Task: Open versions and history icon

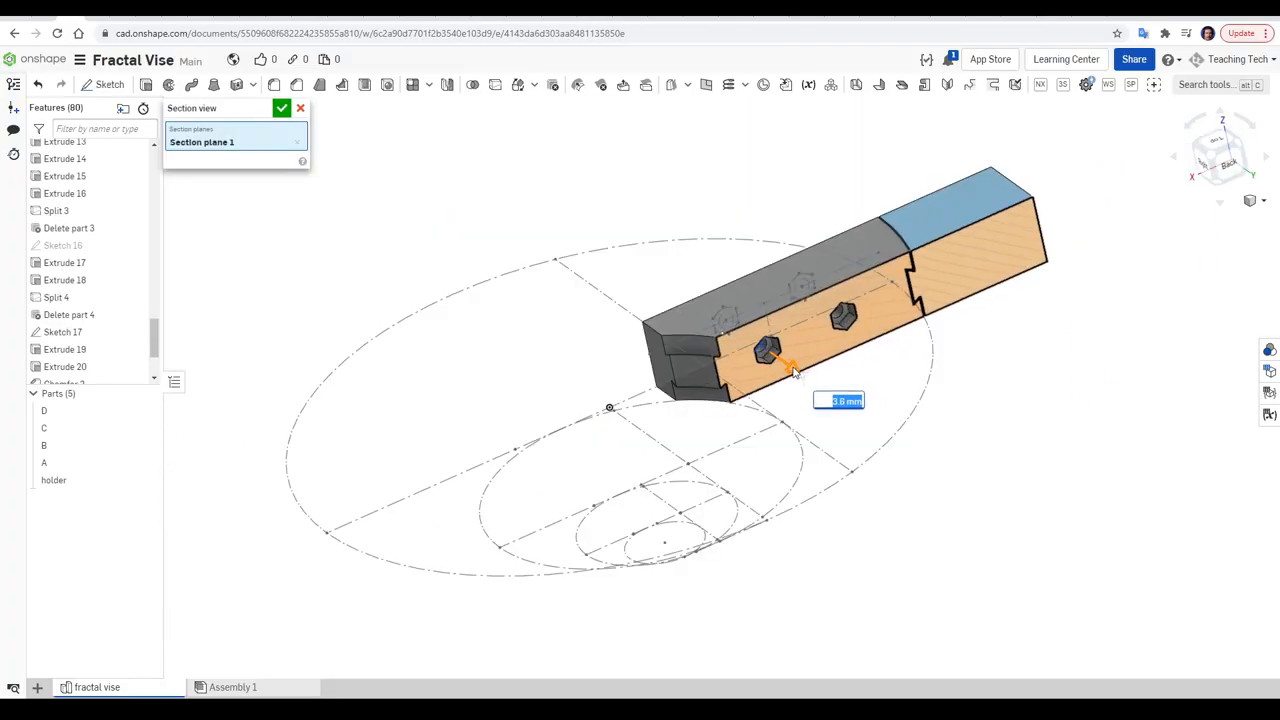Action: [13, 154]
